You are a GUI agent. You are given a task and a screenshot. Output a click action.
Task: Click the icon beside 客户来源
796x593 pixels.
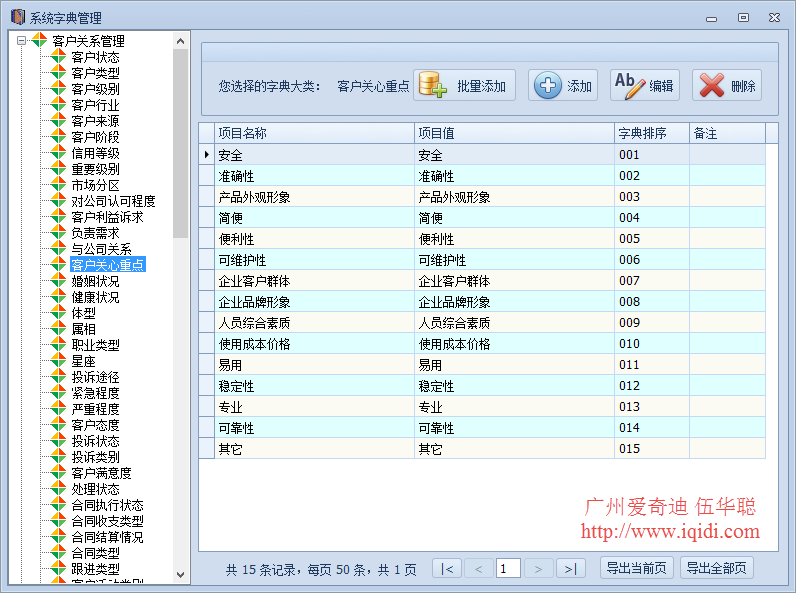click(x=58, y=120)
